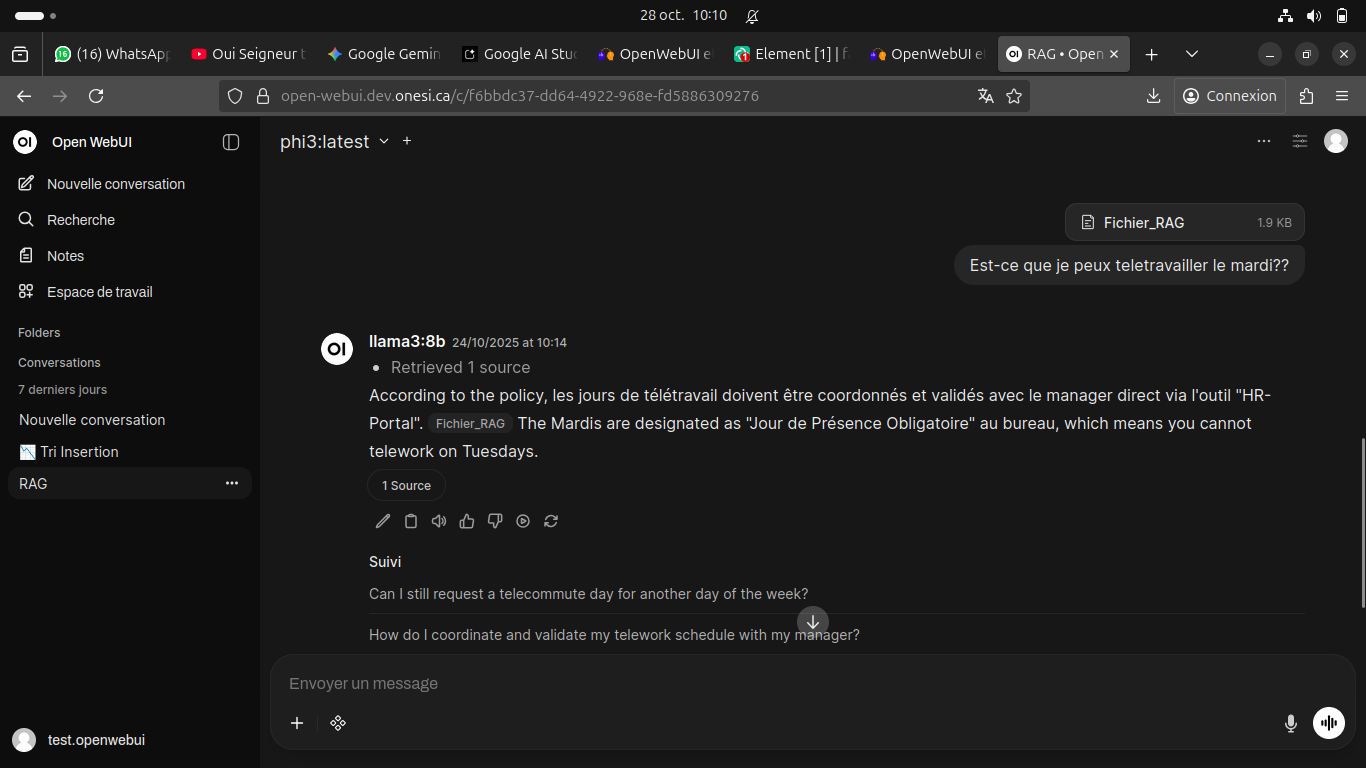Click the 1 Source button
Viewport: 1366px width, 768px height.
coord(406,486)
